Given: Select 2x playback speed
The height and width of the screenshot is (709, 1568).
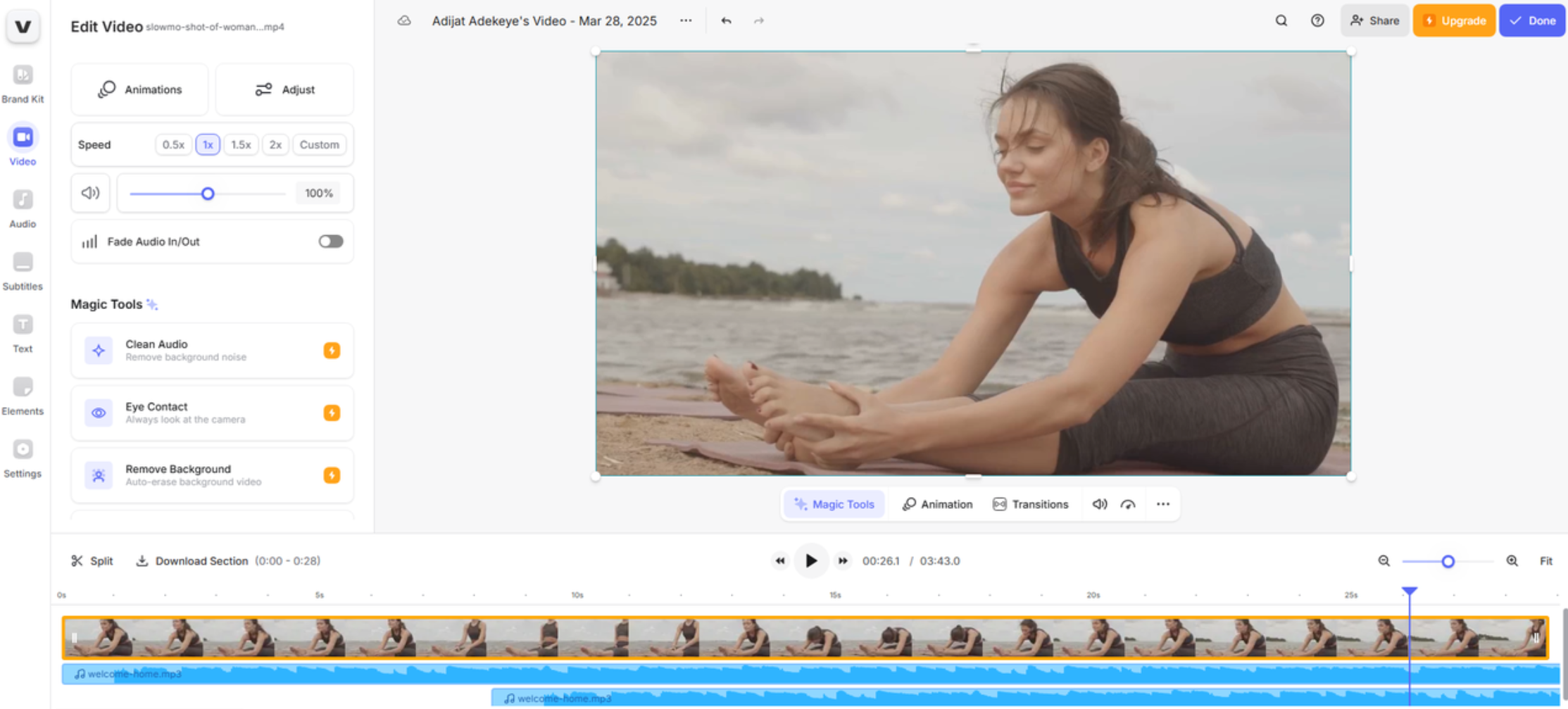Looking at the screenshot, I should pyautogui.click(x=275, y=144).
